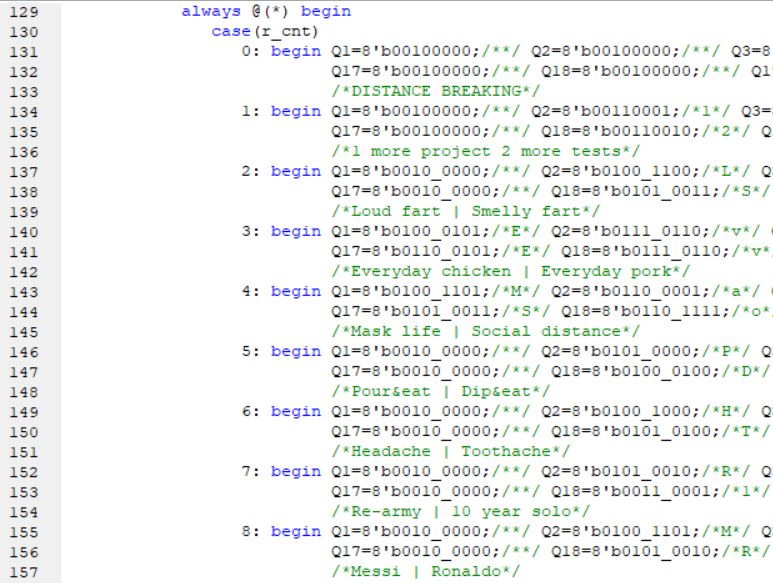
Task: Click the 'always' keyword on line 129
Action: click(x=211, y=11)
